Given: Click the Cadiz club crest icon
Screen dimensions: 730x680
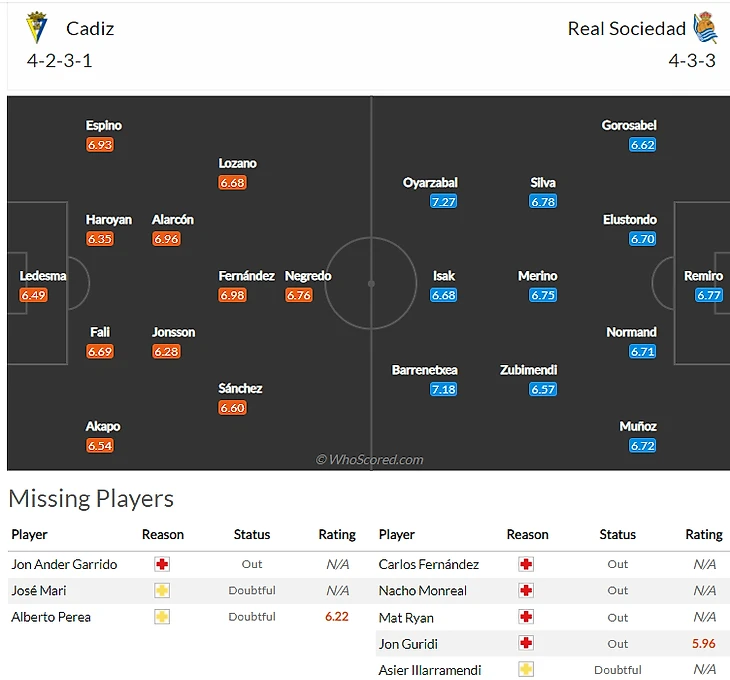Looking at the screenshot, I should tap(37, 28).
